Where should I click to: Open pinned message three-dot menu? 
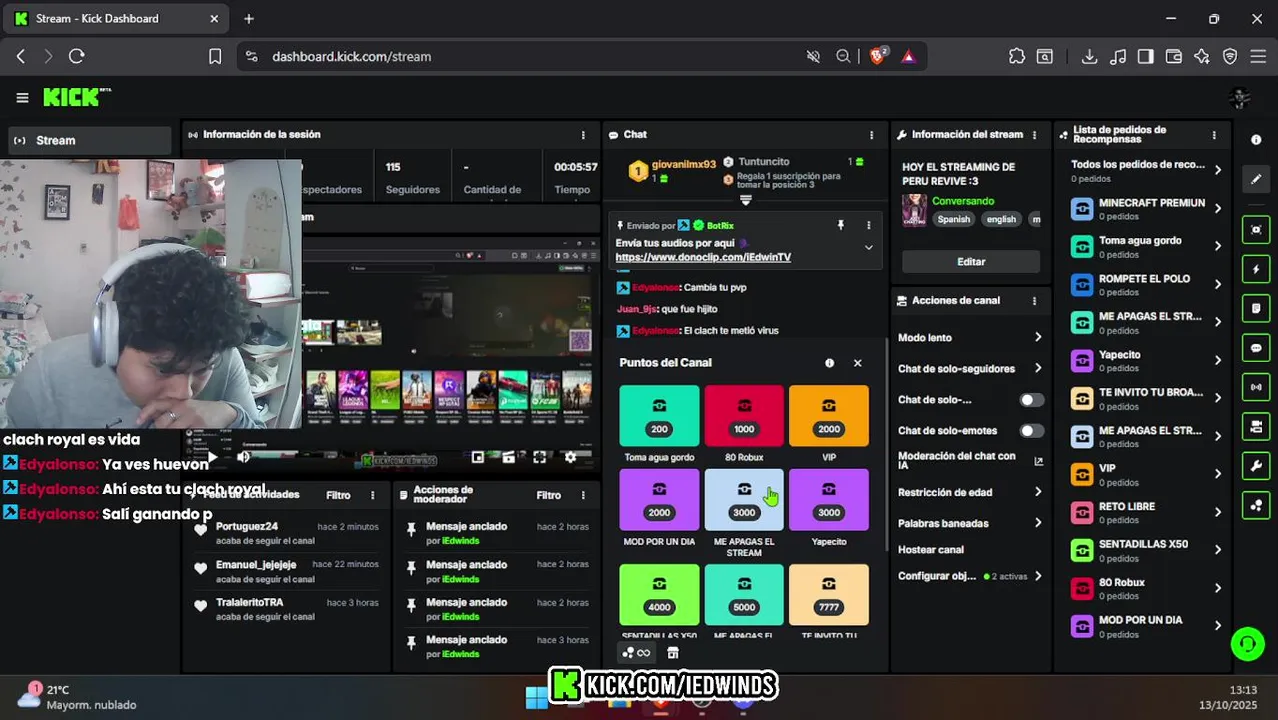click(x=868, y=226)
